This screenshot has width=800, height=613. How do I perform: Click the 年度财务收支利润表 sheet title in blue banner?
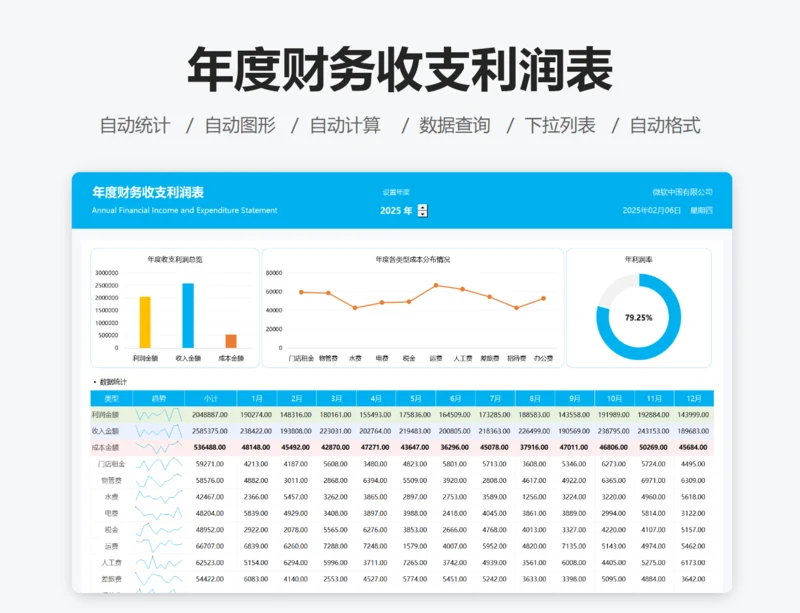(148, 192)
